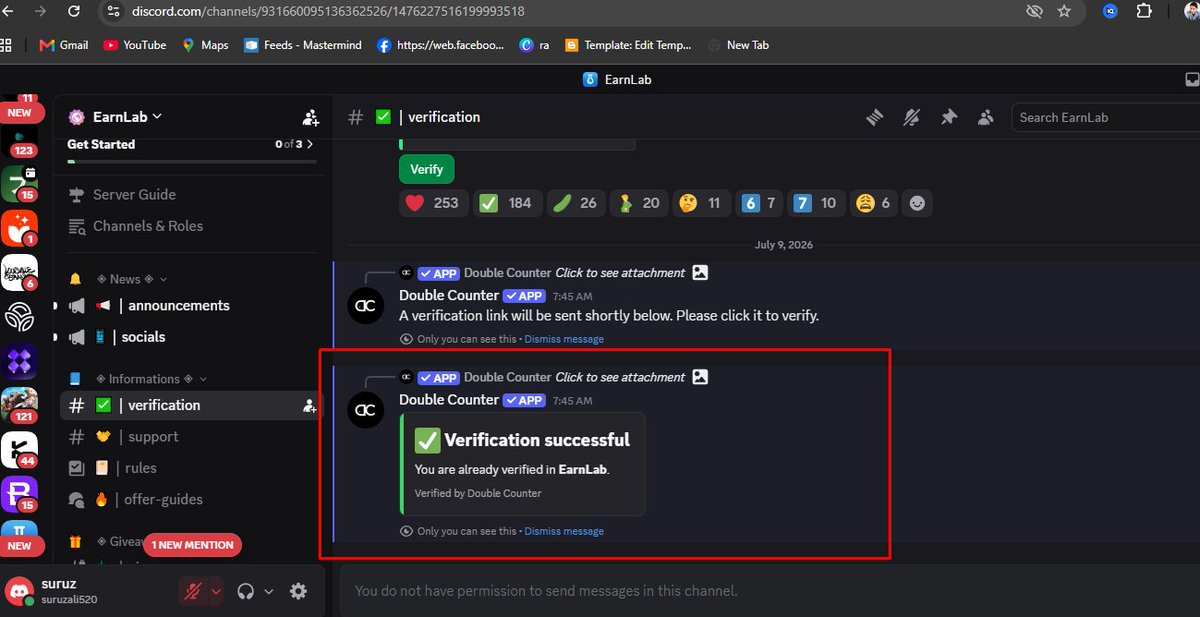Open the white leaf logo server
The width and height of the screenshot is (1200, 617).
coord(20,316)
